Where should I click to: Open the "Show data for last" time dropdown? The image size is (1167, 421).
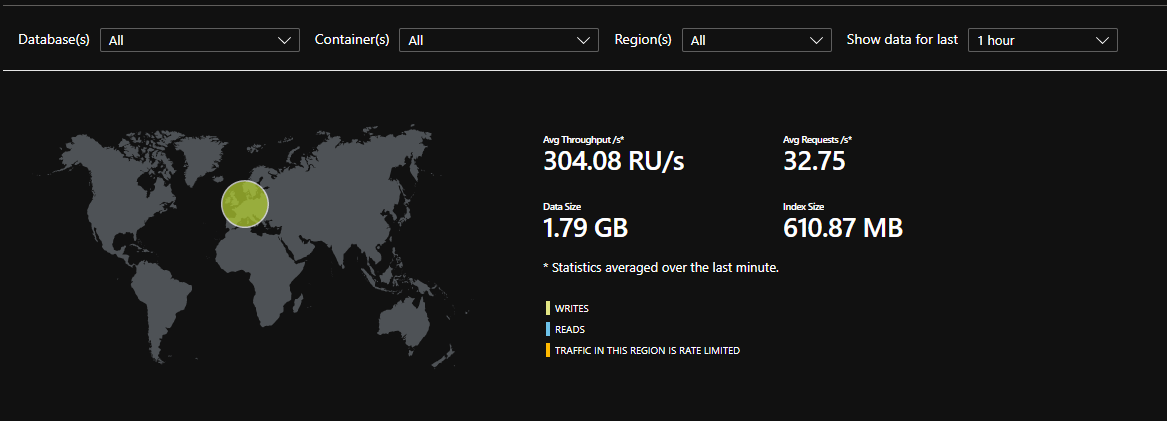click(x=1042, y=40)
